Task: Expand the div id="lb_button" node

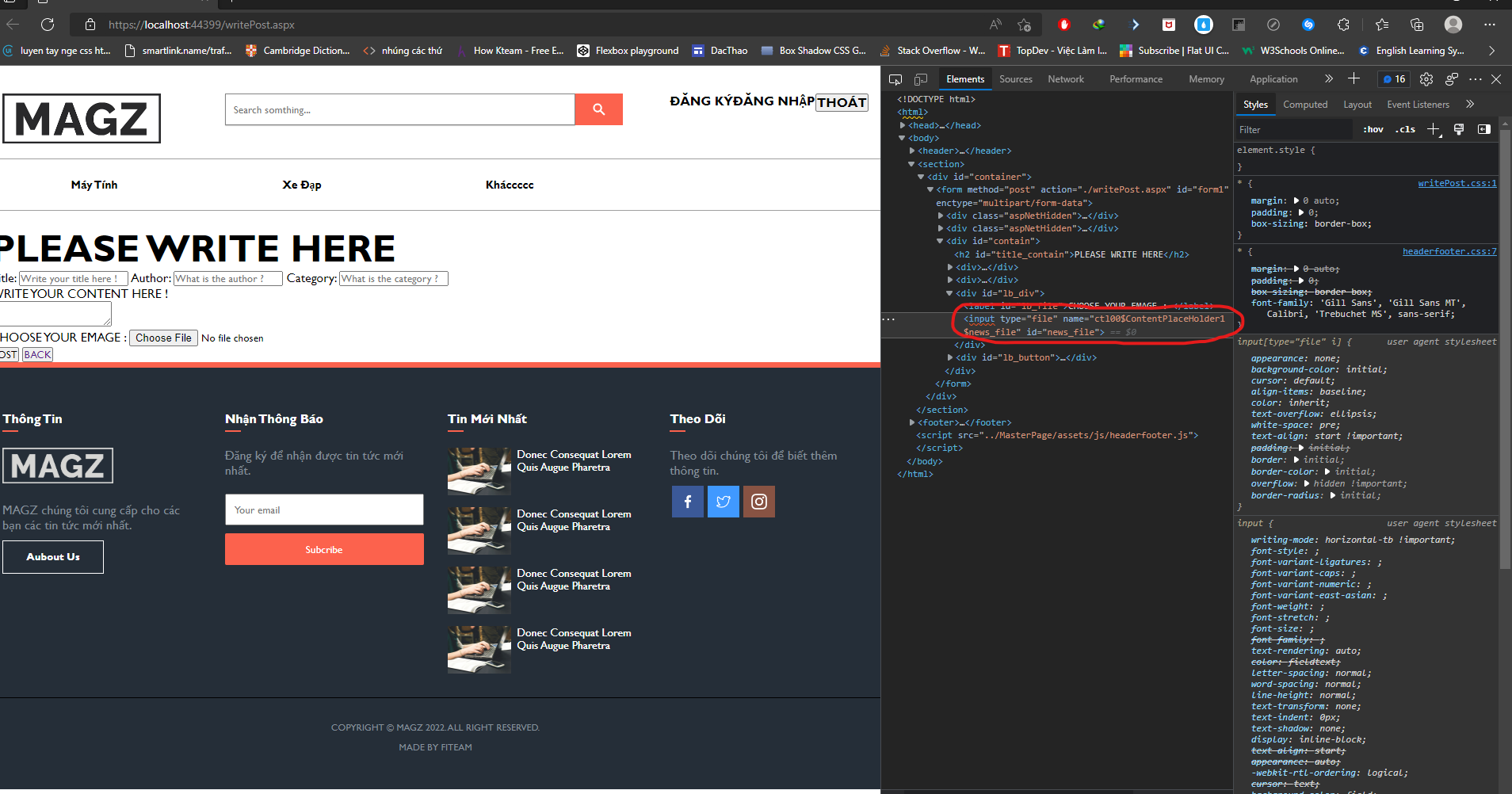Action: (950, 357)
